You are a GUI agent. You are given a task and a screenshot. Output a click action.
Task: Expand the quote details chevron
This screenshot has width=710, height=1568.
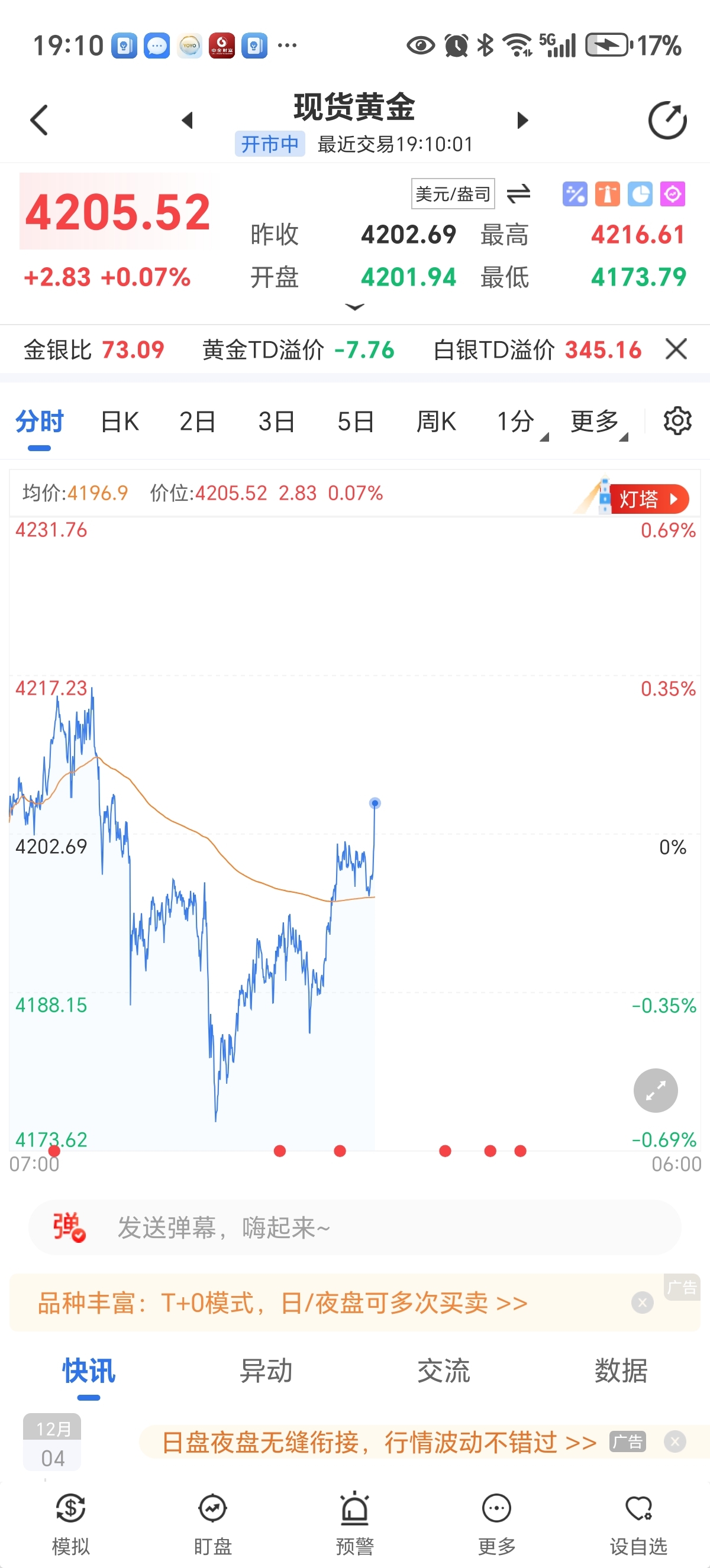[354, 307]
